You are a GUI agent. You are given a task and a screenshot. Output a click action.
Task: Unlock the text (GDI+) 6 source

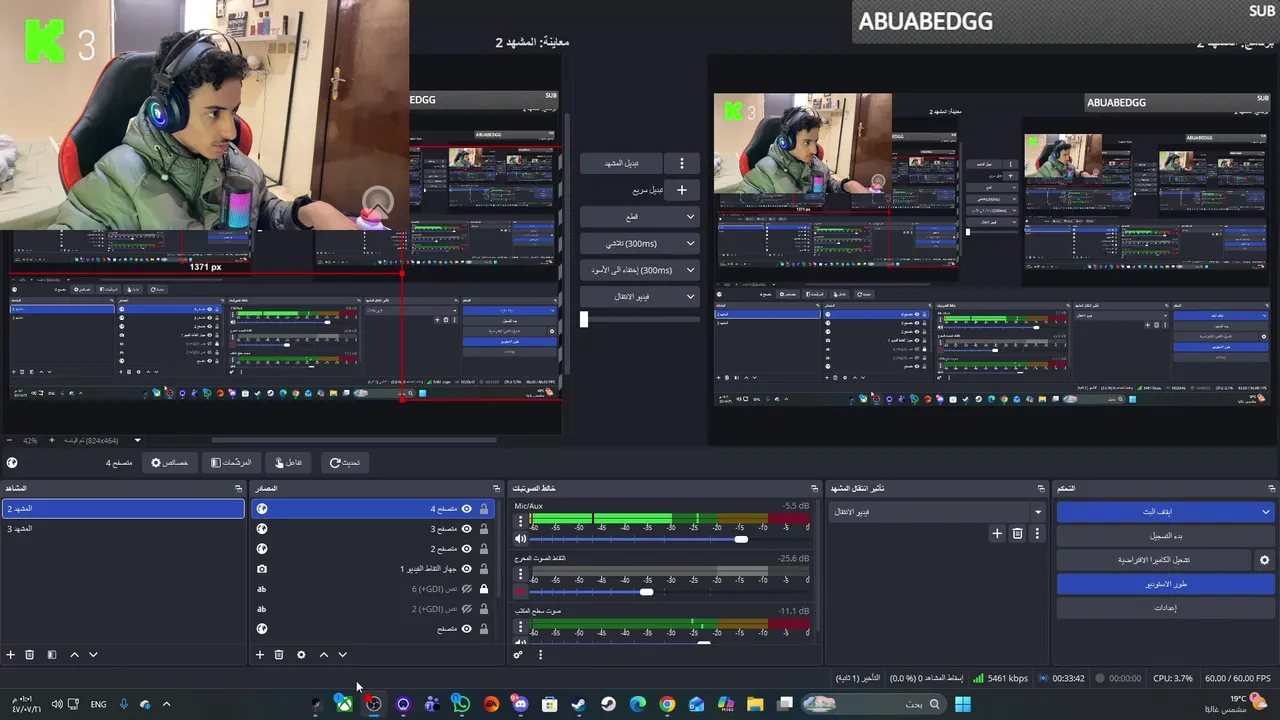click(x=484, y=589)
